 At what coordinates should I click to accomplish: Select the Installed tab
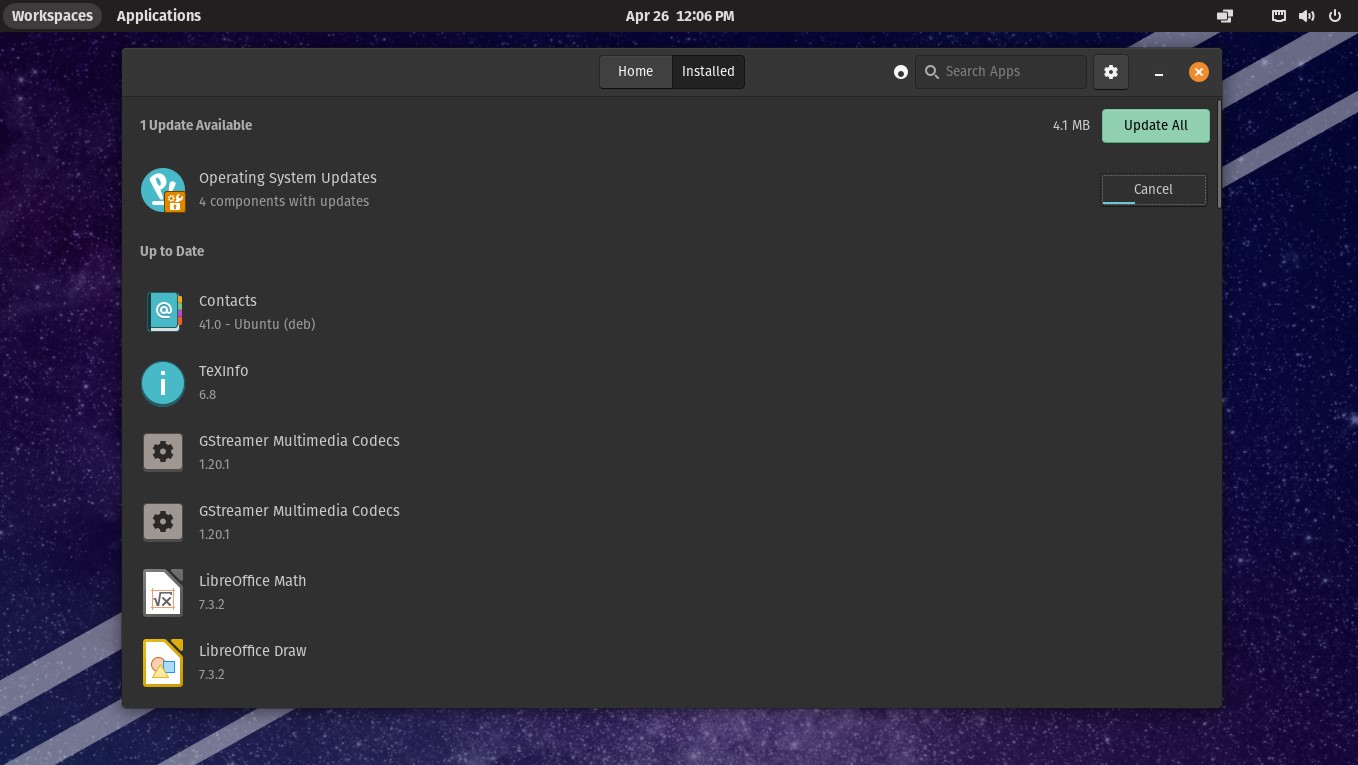point(708,71)
